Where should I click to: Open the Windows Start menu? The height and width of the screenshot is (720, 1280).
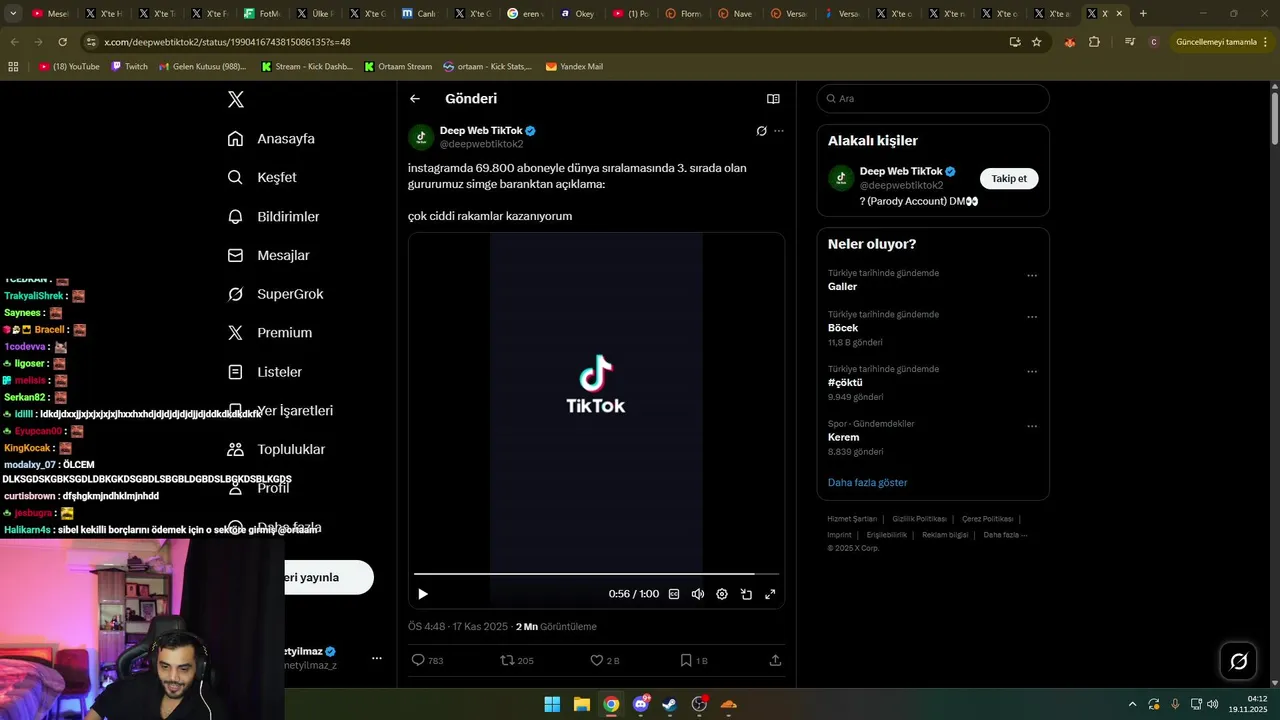tap(552, 704)
